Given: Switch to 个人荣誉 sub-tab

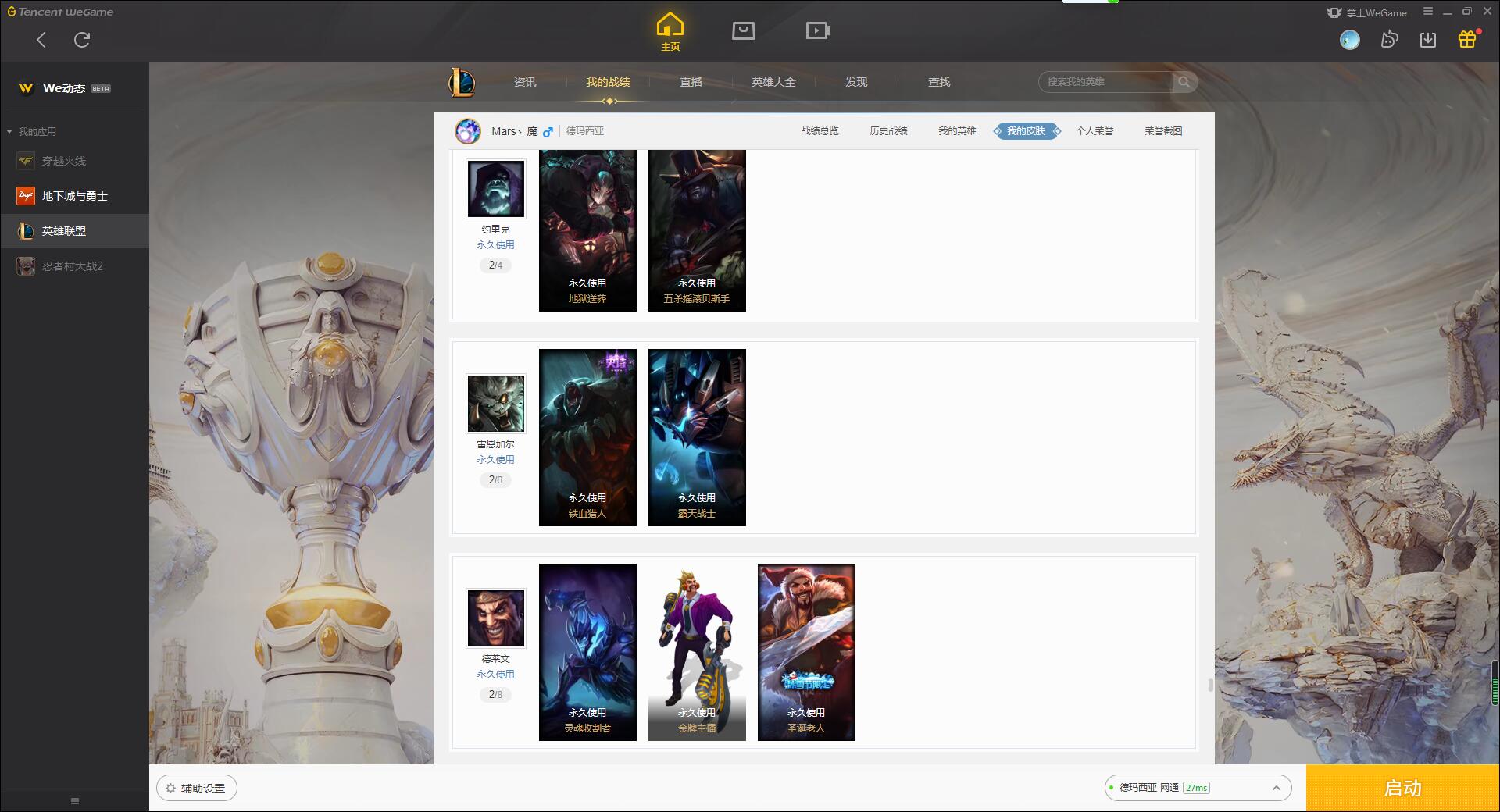Looking at the screenshot, I should pyautogui.click(x=1095, y=131).
